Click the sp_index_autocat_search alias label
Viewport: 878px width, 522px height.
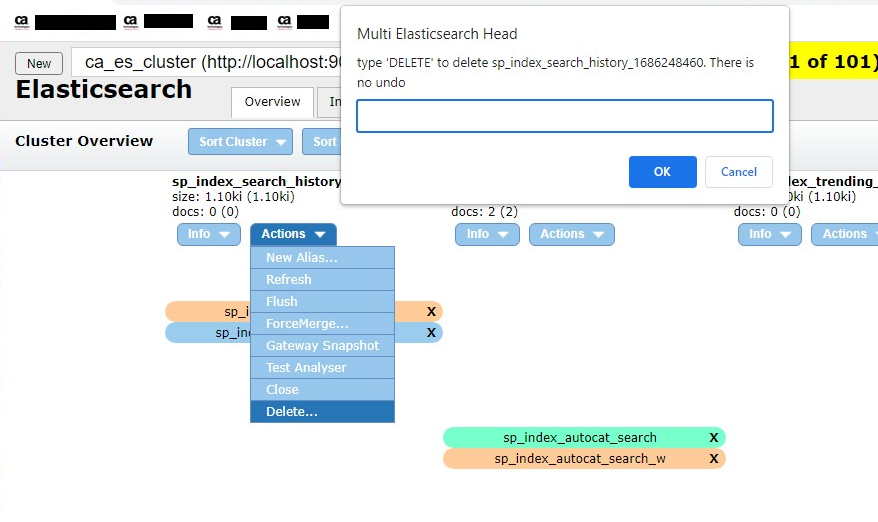(580, 437)
